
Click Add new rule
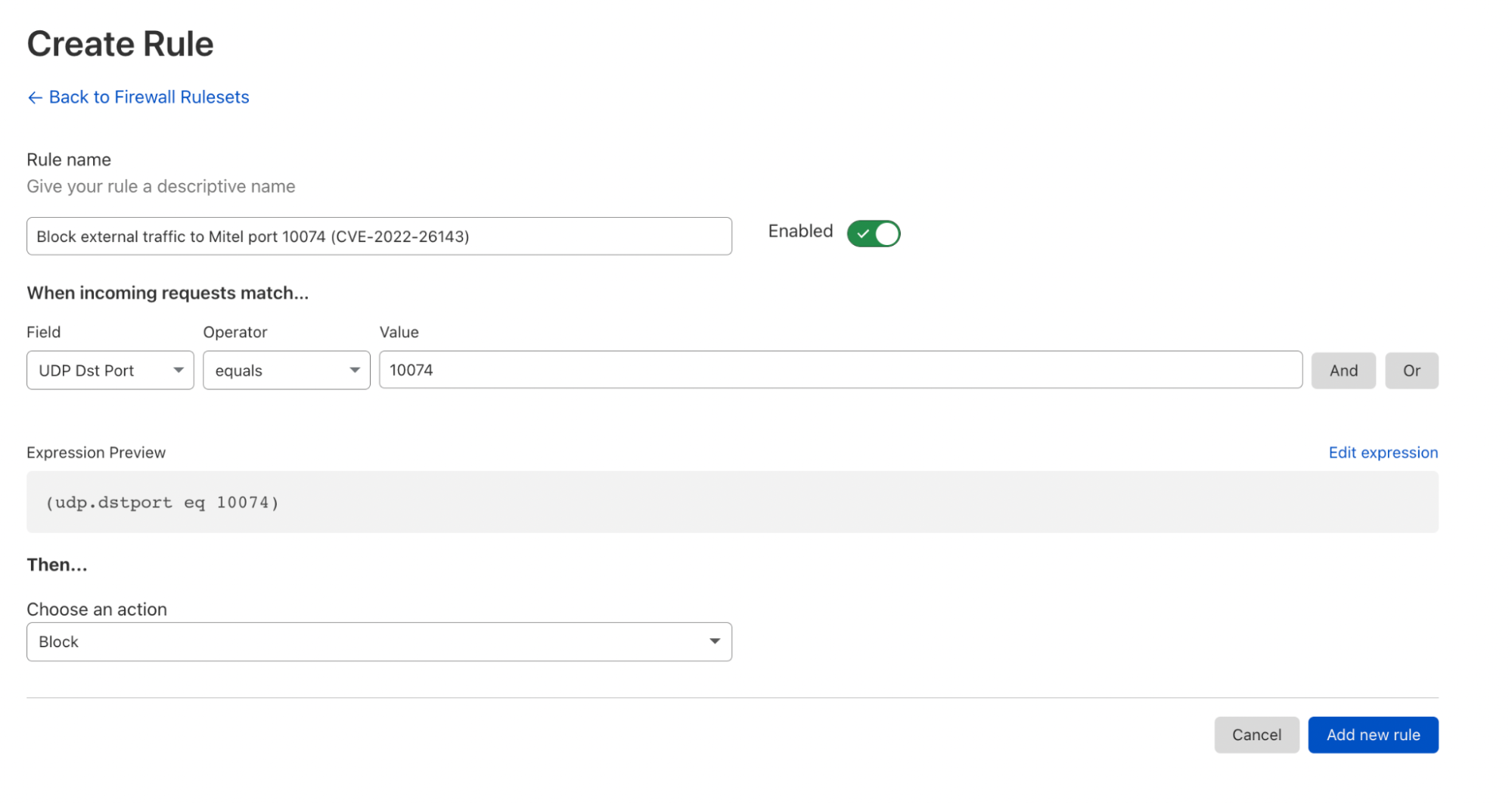click(x=1373, y=735)
